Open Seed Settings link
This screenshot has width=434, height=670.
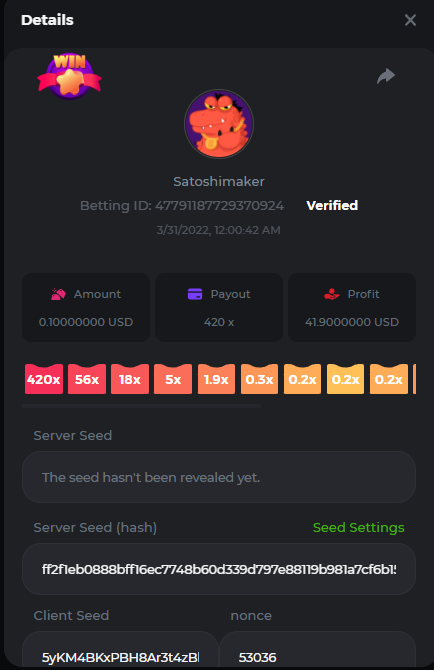point(358,528)
